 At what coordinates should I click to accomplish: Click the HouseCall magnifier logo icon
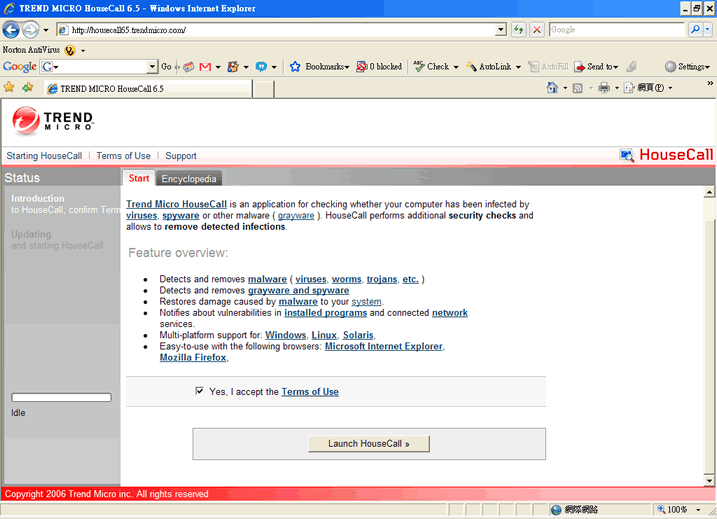[627, 155]
